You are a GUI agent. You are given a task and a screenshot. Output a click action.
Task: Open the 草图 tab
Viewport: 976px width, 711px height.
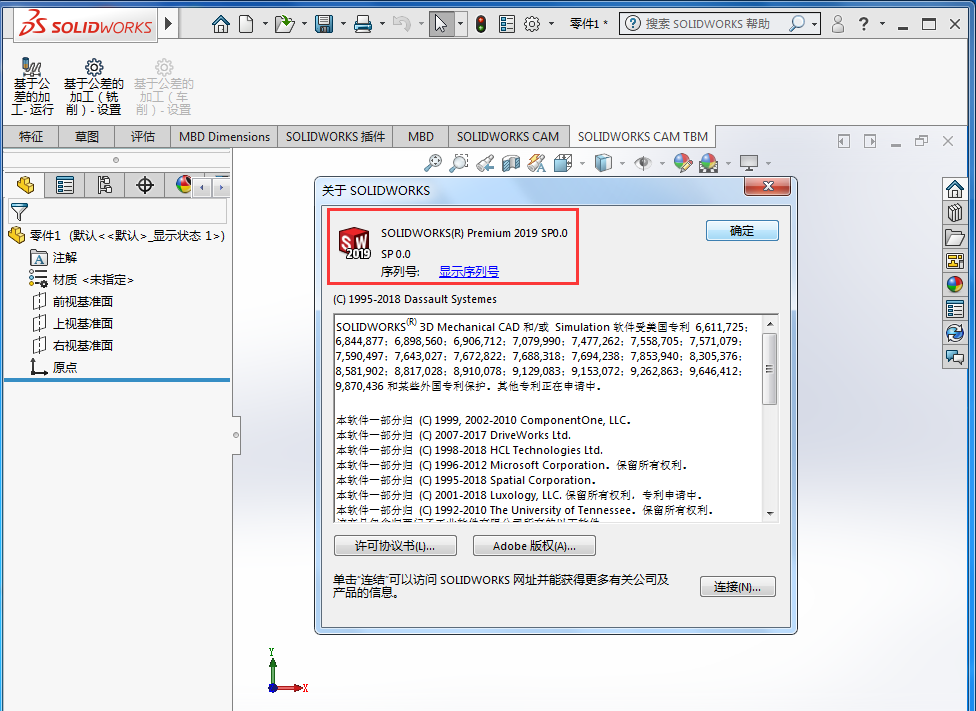click(87, 136)
